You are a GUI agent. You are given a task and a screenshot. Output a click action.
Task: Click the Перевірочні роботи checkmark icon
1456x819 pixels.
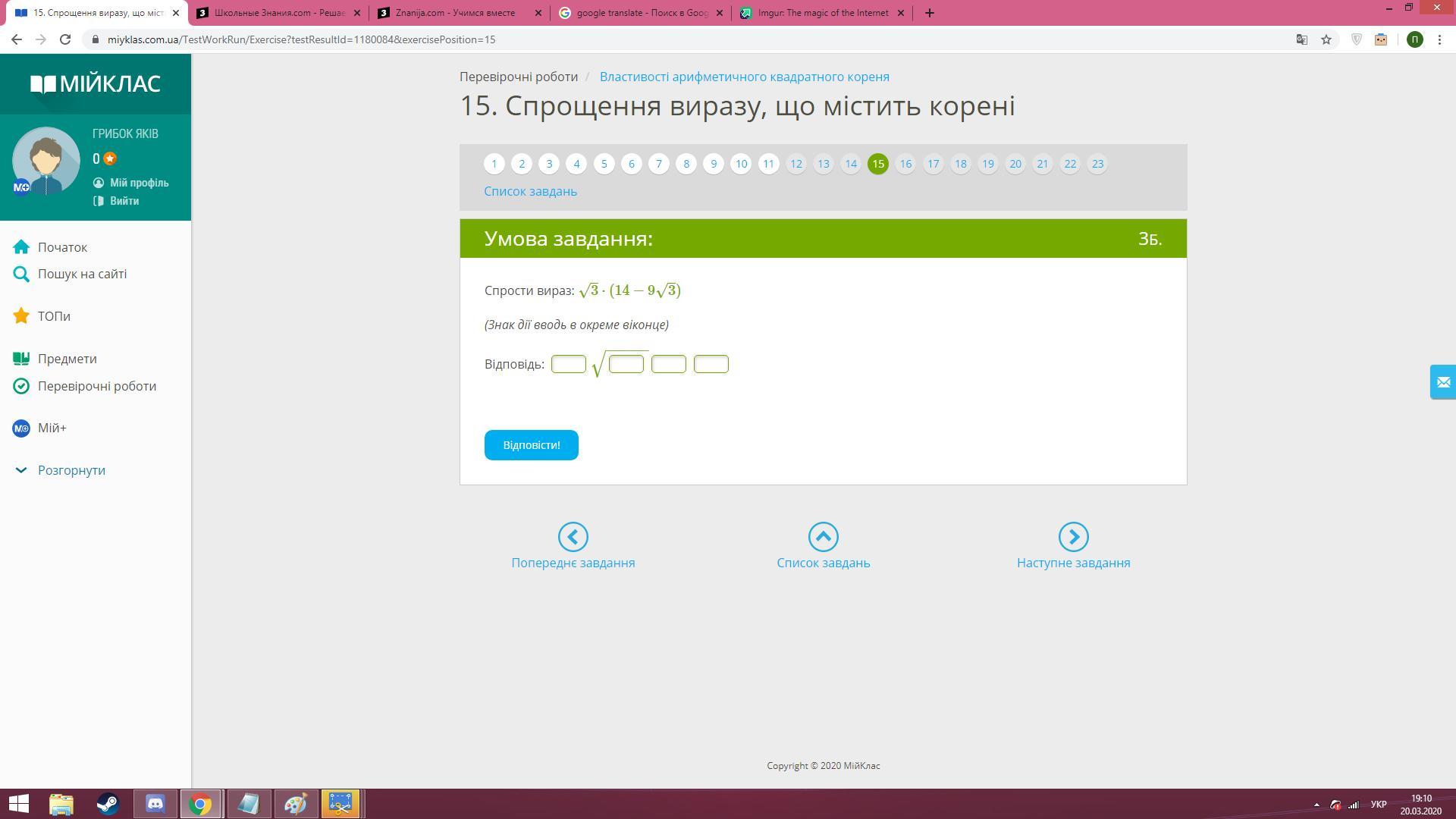pyautogui.click(x=21, y=386)
